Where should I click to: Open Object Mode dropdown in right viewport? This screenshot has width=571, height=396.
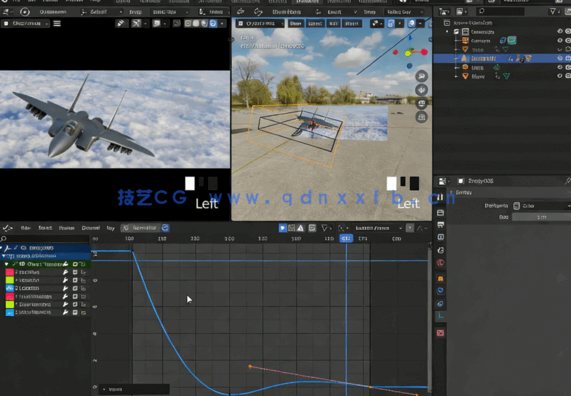click(260, 24)
